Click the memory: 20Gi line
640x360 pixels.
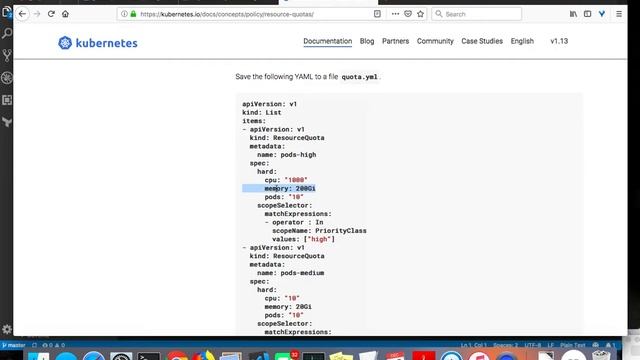[288, 307]
